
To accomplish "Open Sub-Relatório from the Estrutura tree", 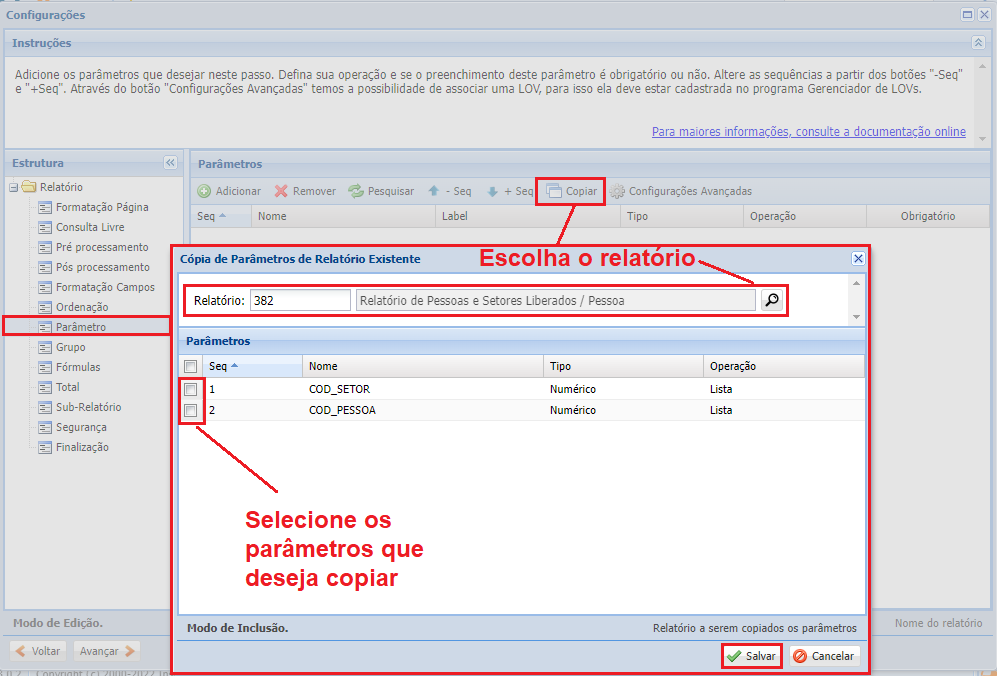I will point(90,407).
